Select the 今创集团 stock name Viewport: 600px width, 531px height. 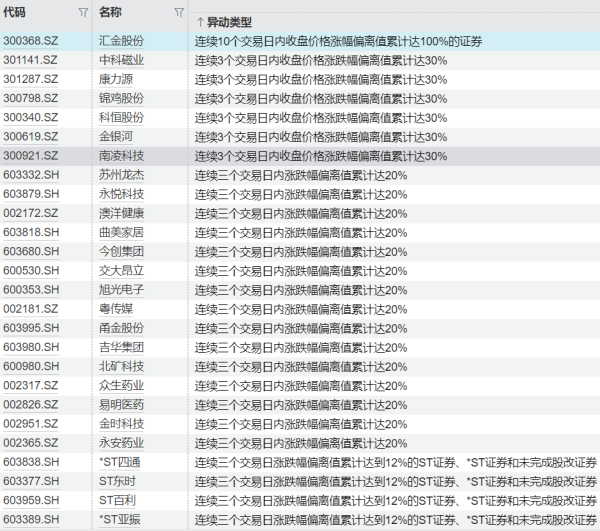[x=121, y=251]
